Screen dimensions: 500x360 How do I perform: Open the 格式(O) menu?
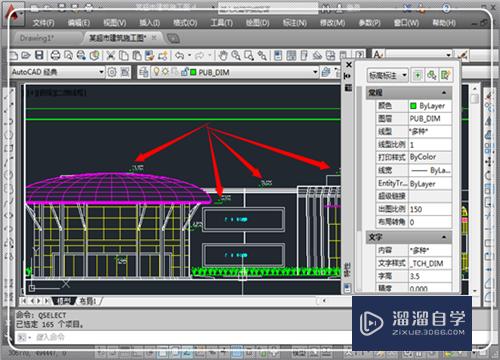[x=185, y=23]
